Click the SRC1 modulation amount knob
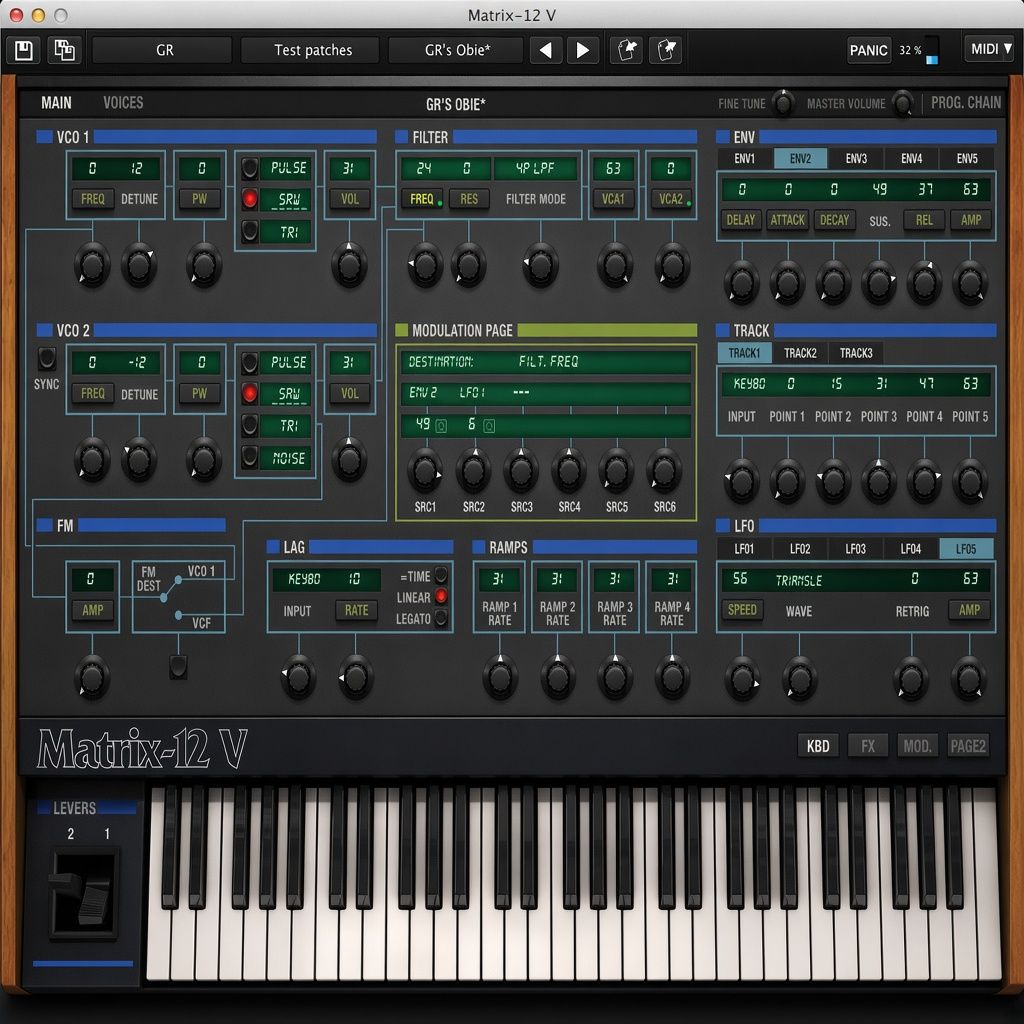The height and width of the screenshot is (1024, 1024). click(x=424, y=471)
